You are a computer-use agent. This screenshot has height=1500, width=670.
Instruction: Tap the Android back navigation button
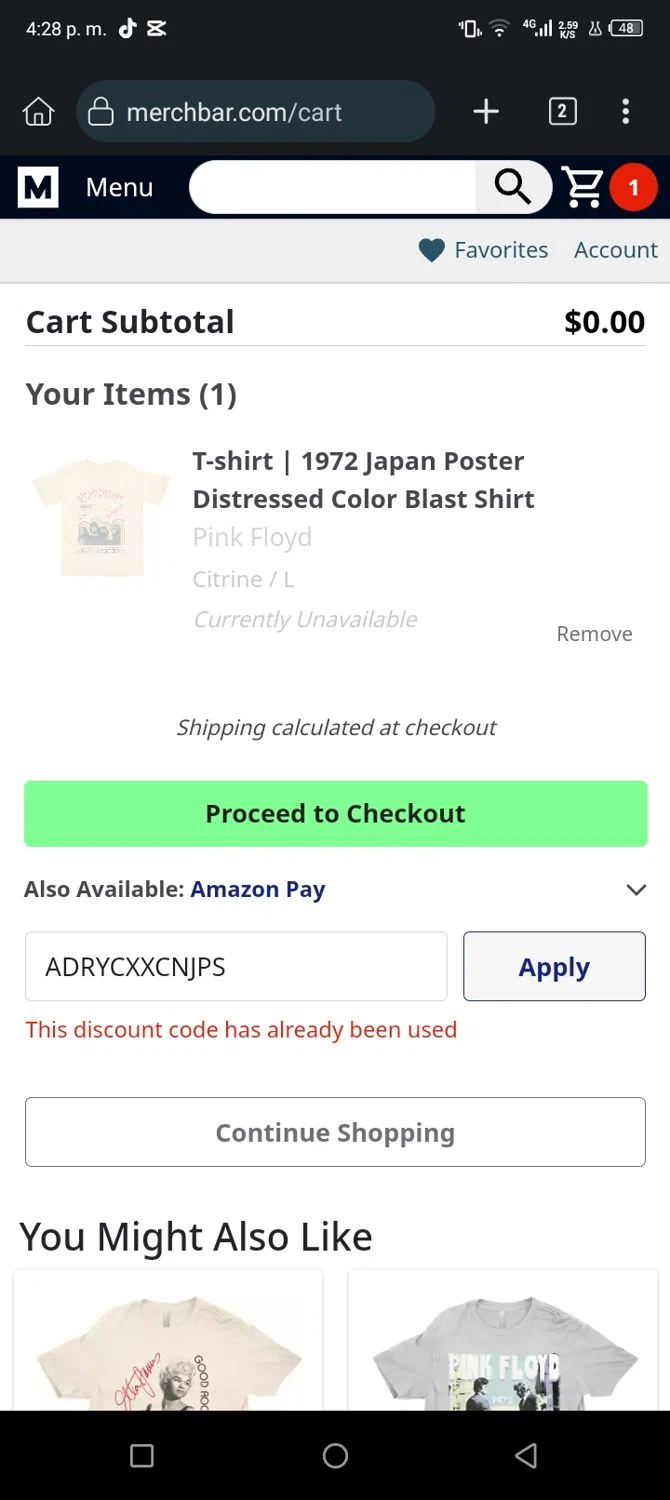click(x=526, y=1455)
